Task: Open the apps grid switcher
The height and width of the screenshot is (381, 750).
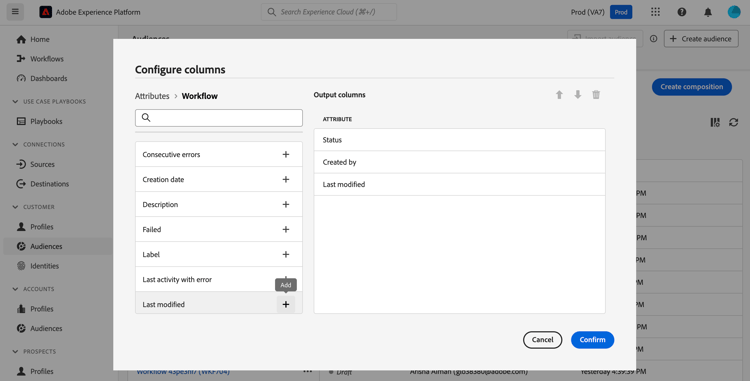Action: [655, 12]
